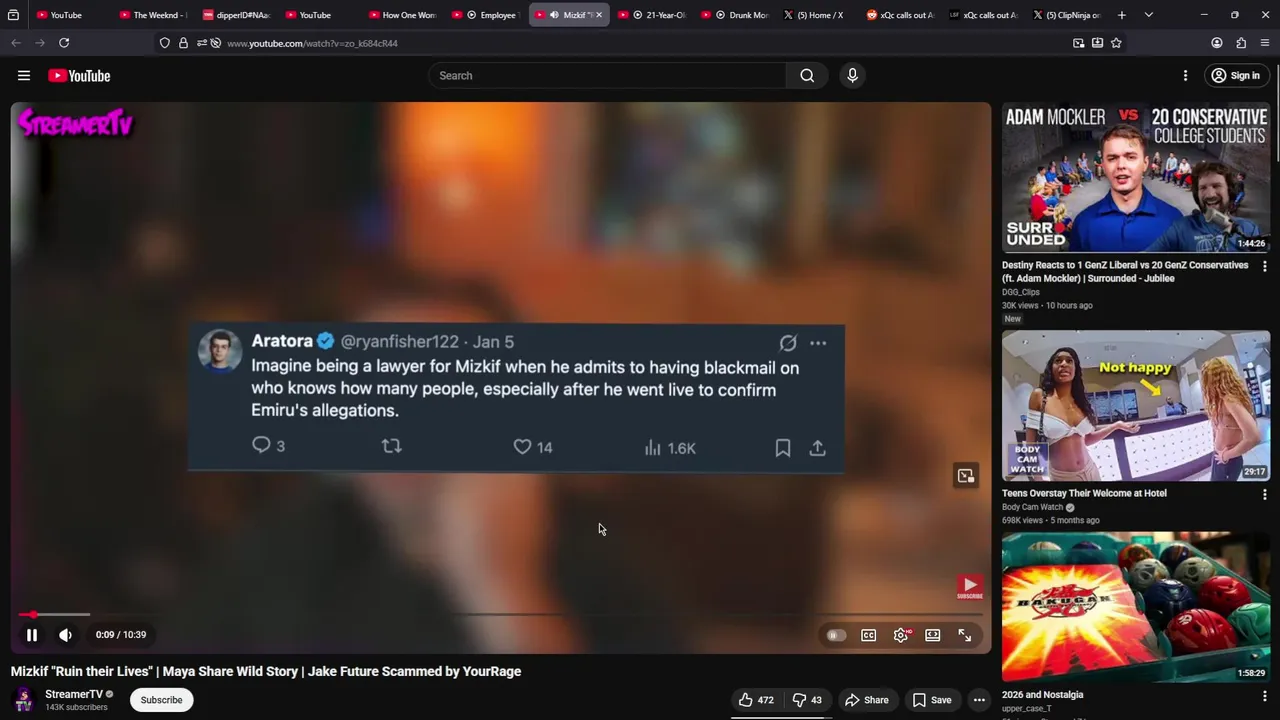Seek on the video progress bar
1280x720 pixels.
click(500, 614)
